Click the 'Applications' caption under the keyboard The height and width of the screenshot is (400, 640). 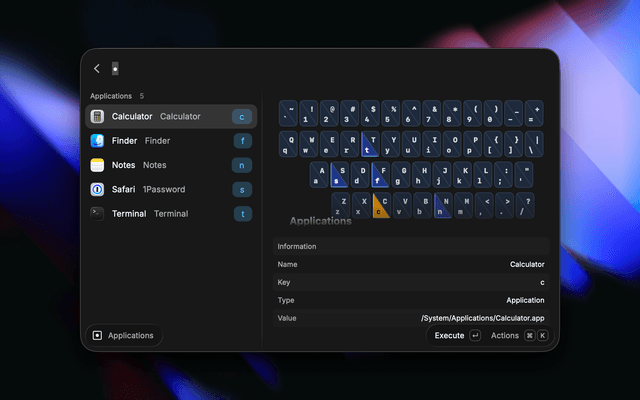[320, 221]
